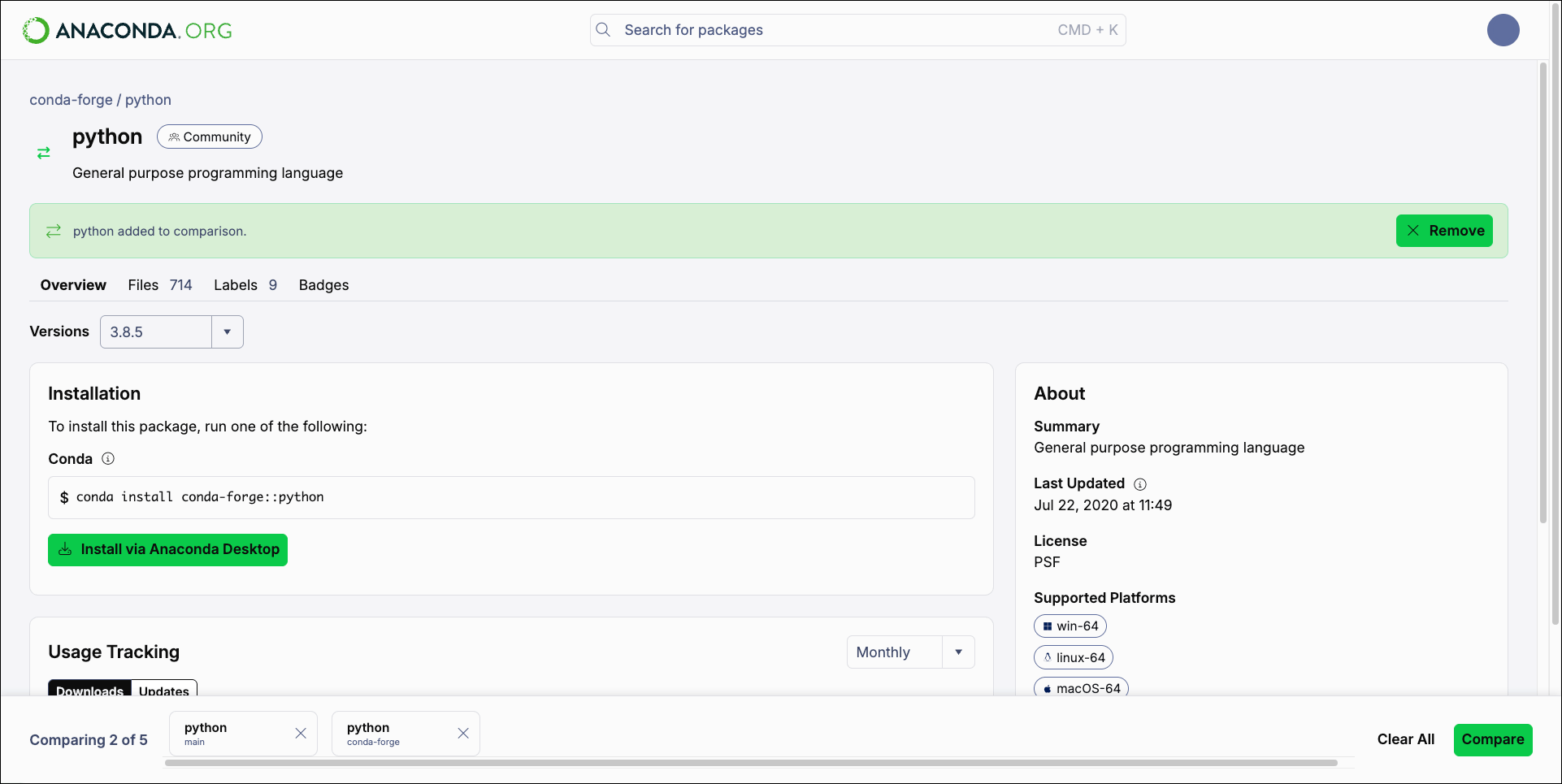Click Install via Anaconda Desktop
Image resolution: width=1562 pixels, height=784 pixels.
(167, 550)
